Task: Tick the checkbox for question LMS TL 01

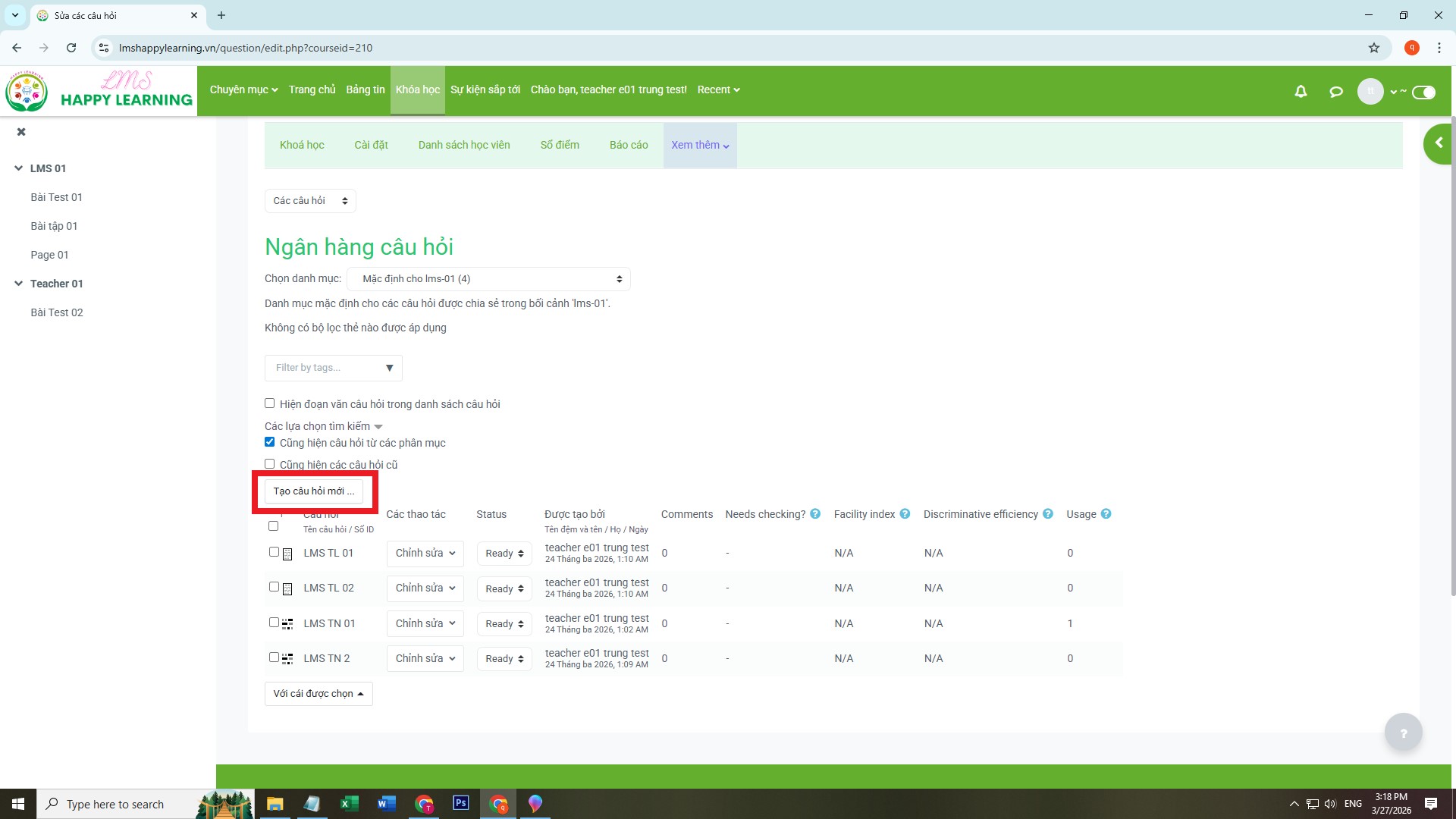Action: 274,552
